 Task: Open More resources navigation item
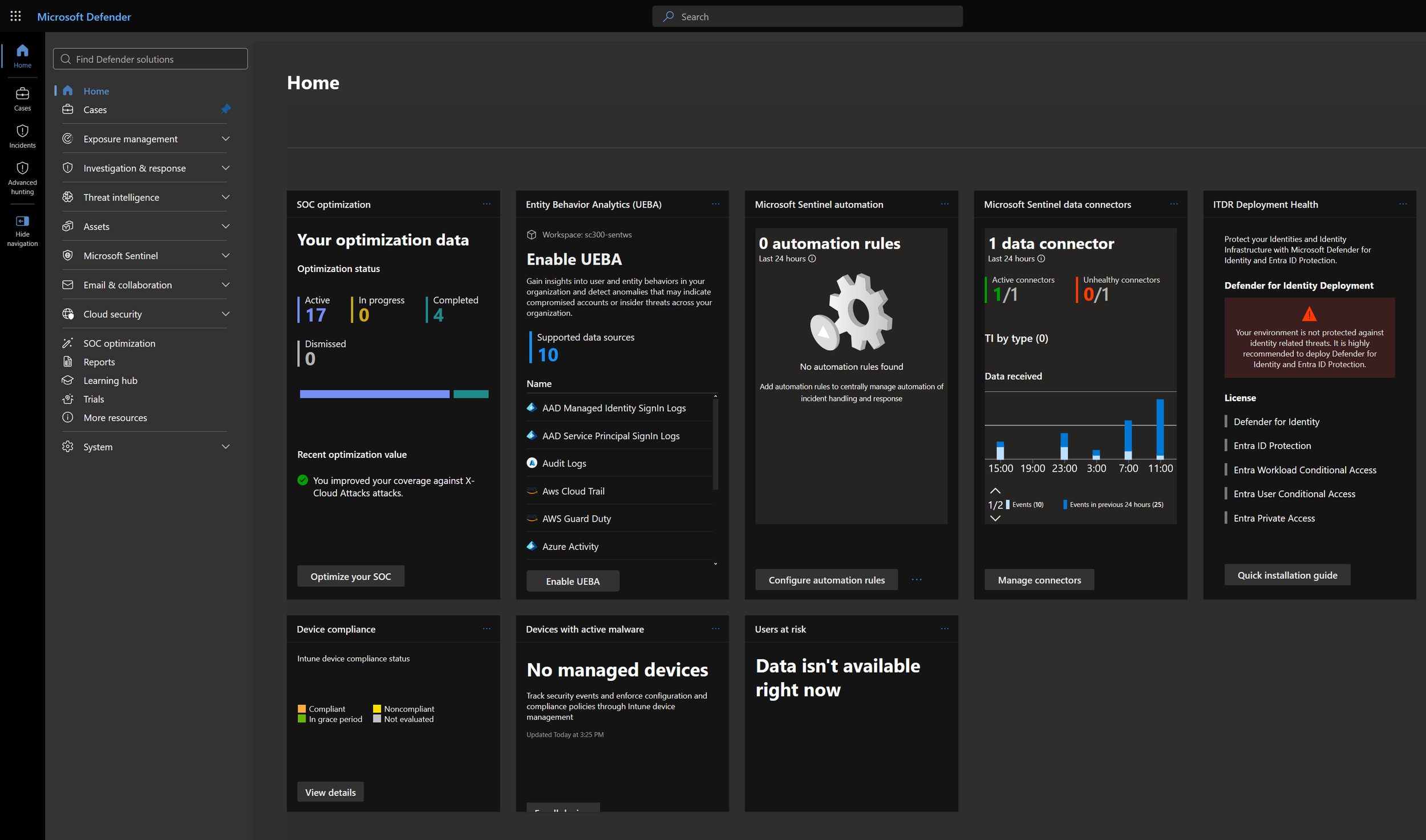115,418
